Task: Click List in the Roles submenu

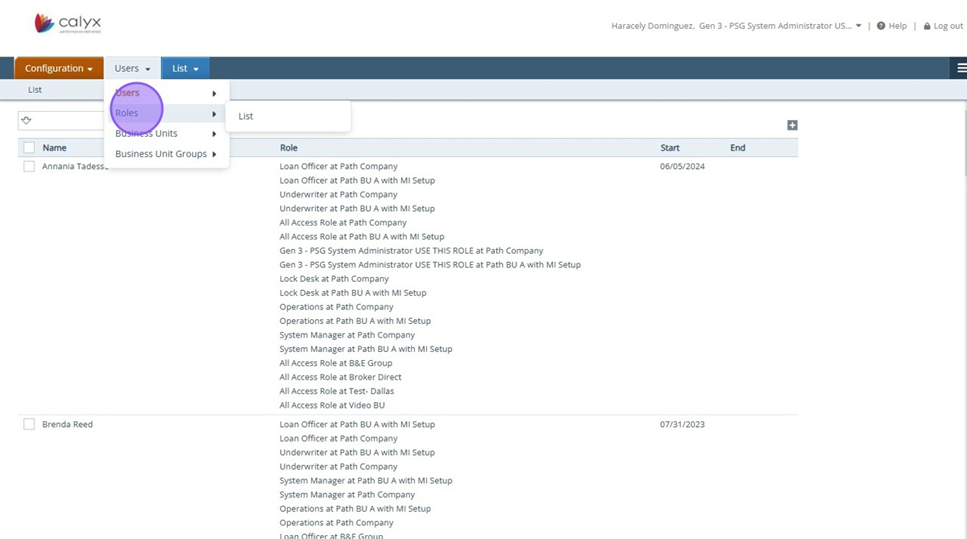Action: (246, 116)
